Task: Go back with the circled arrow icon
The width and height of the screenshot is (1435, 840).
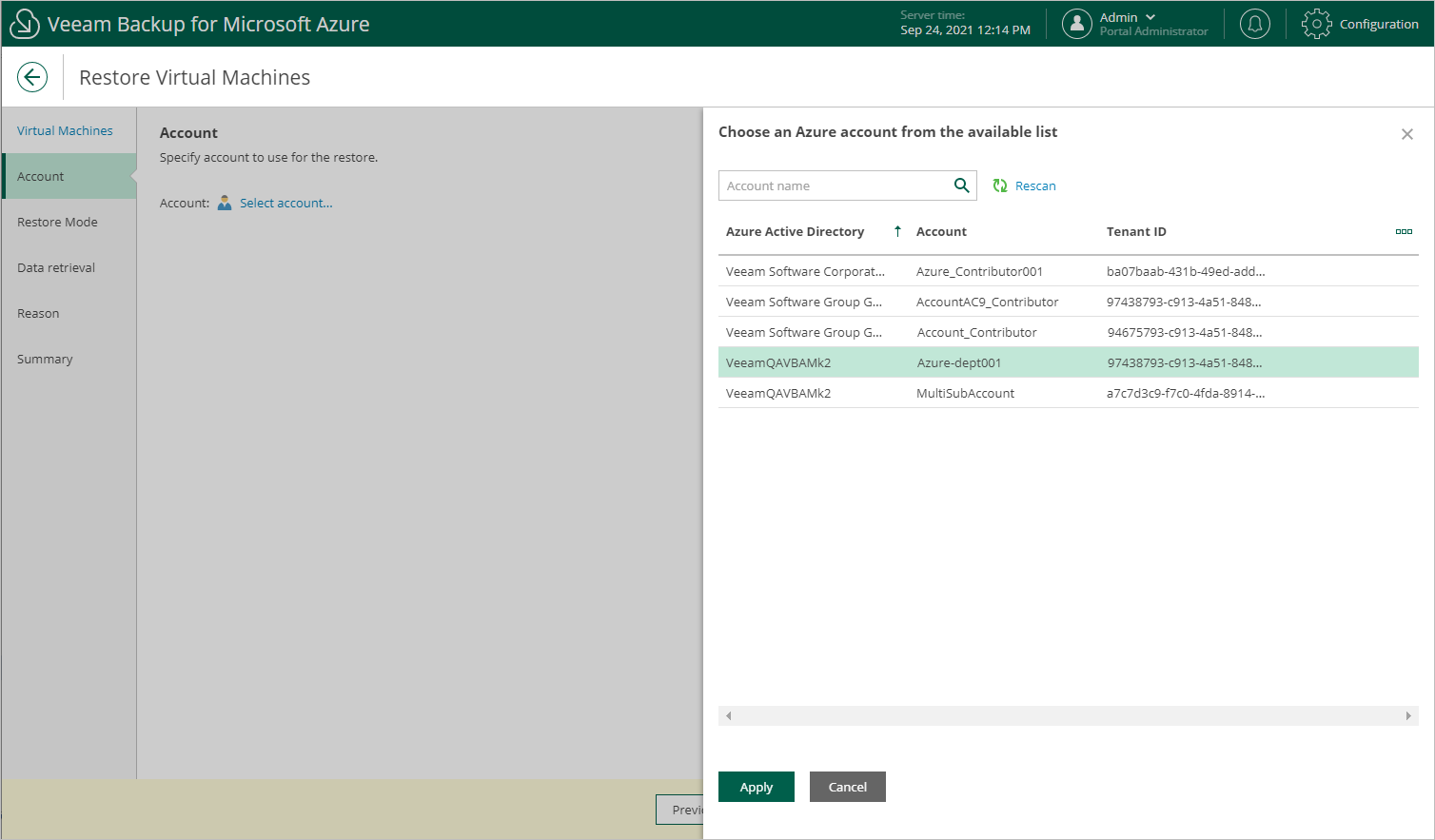Action: tap(32, 77)
